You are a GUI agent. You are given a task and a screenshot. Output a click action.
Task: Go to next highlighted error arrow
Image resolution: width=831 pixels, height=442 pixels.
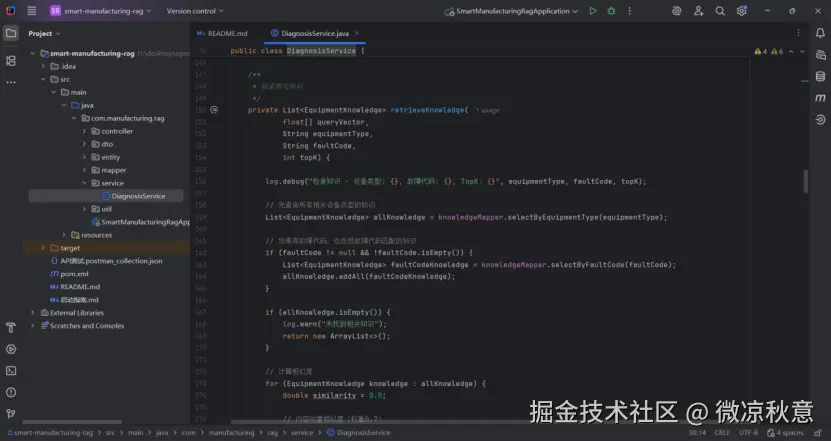coord(802,51)
